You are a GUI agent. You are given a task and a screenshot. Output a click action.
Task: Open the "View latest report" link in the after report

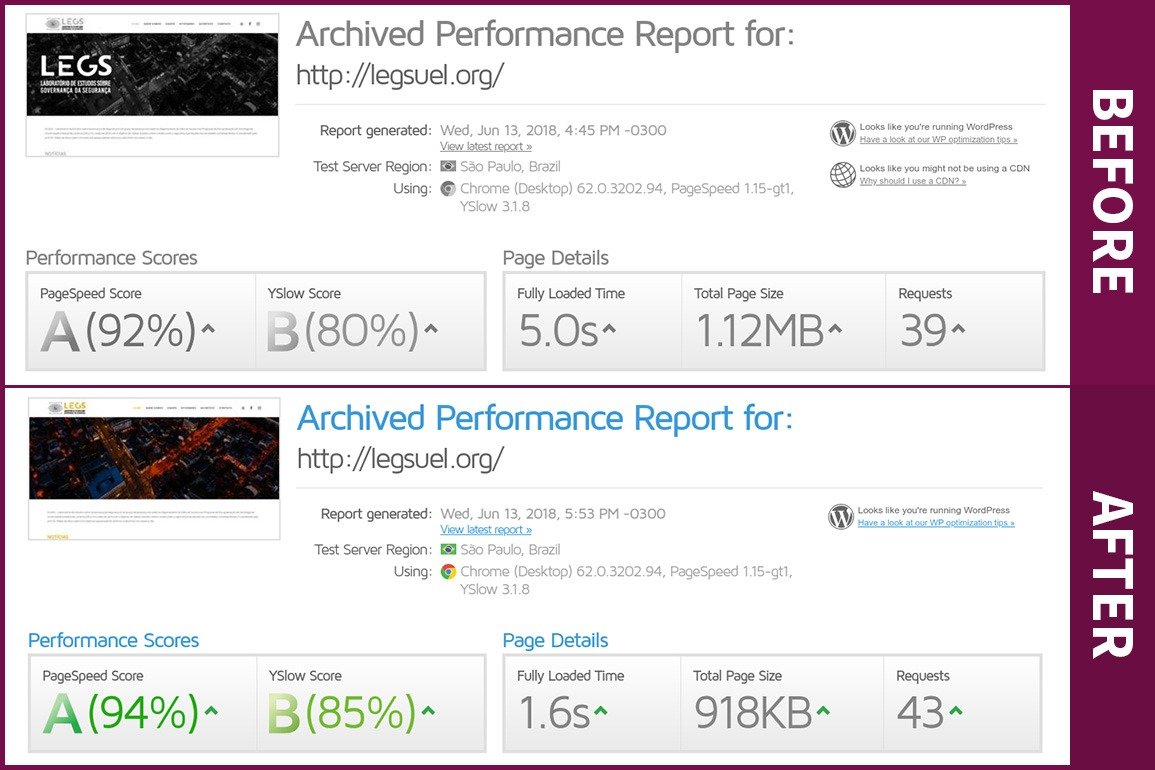click(x=486, y=530)
